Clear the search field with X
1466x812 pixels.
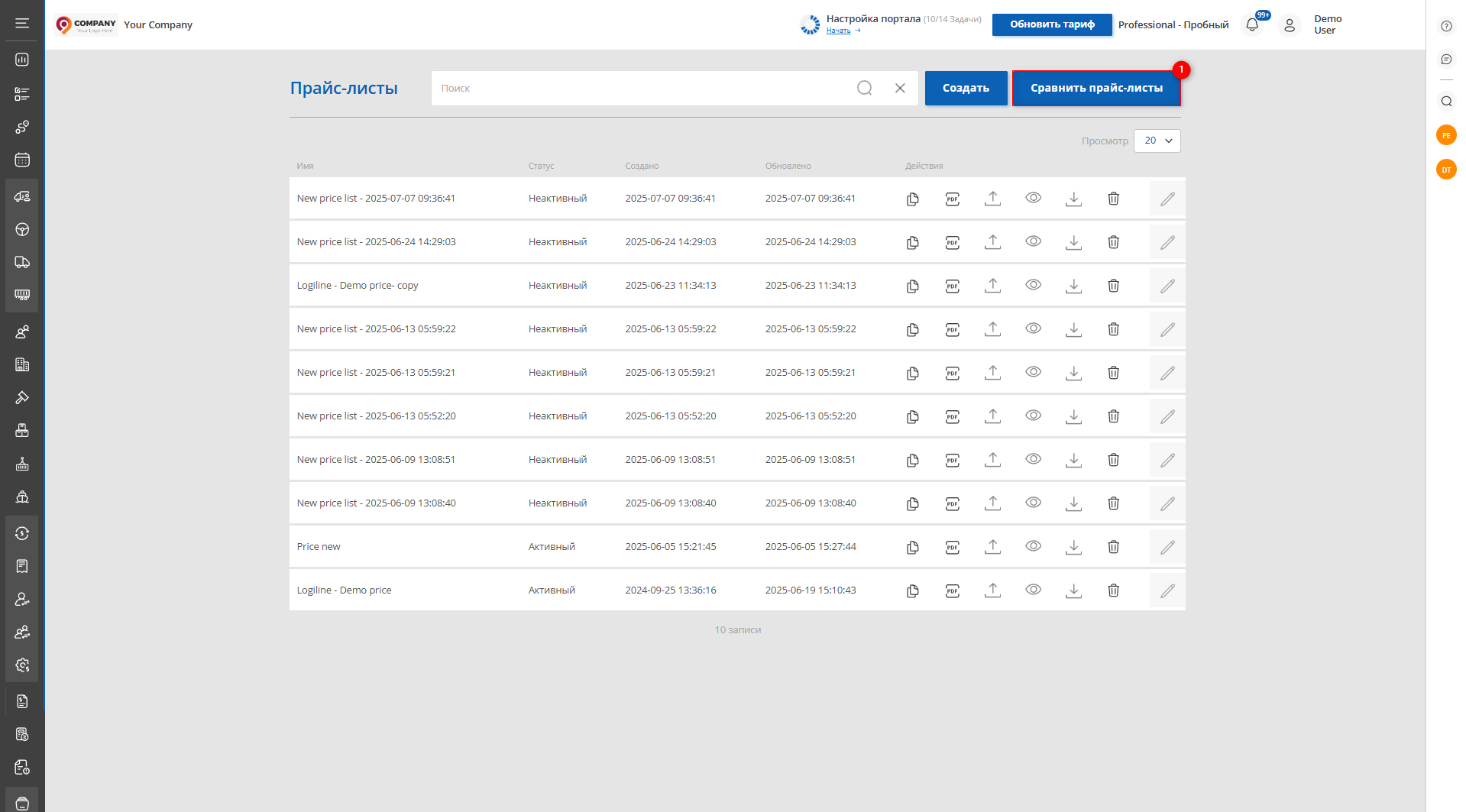(900, 88)
